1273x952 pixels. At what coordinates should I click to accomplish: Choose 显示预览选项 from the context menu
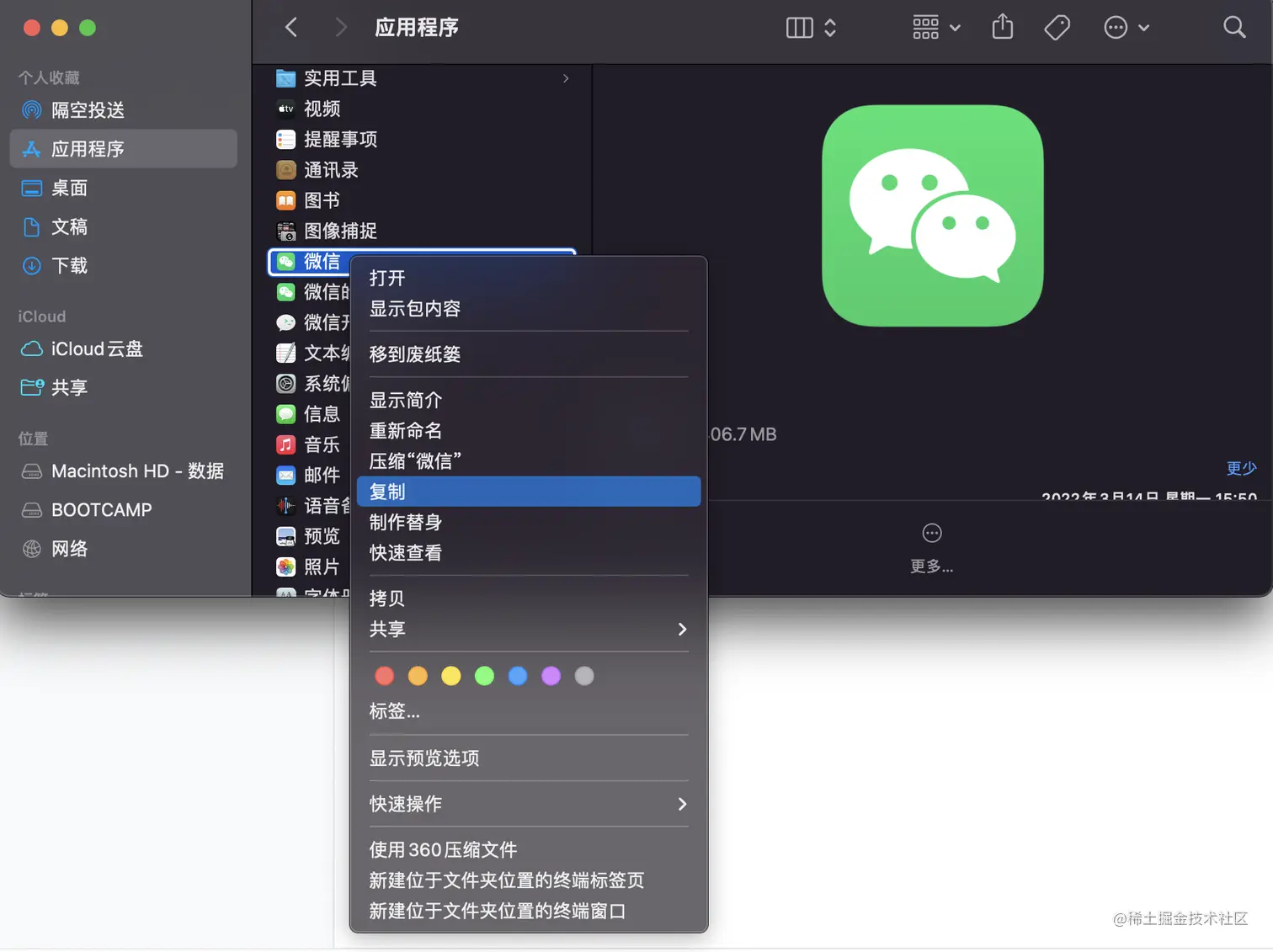coord(529,758)
